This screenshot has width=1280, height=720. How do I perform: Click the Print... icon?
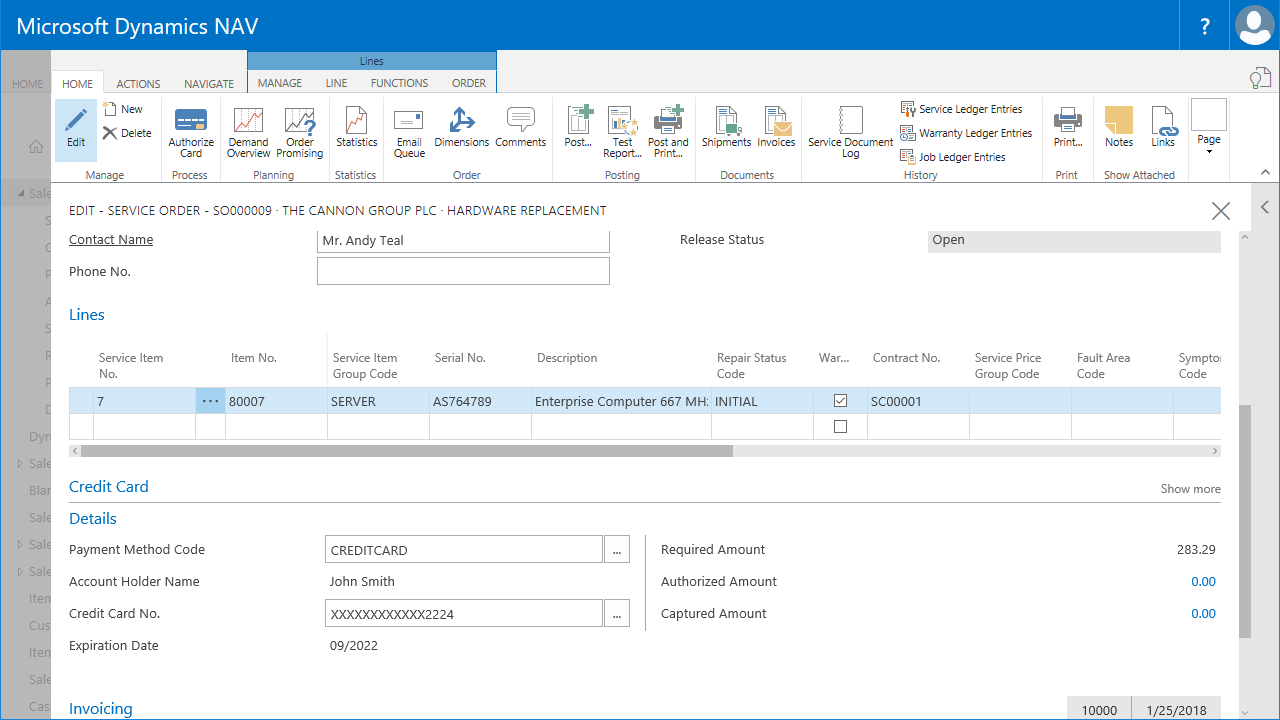[1068, 128]
